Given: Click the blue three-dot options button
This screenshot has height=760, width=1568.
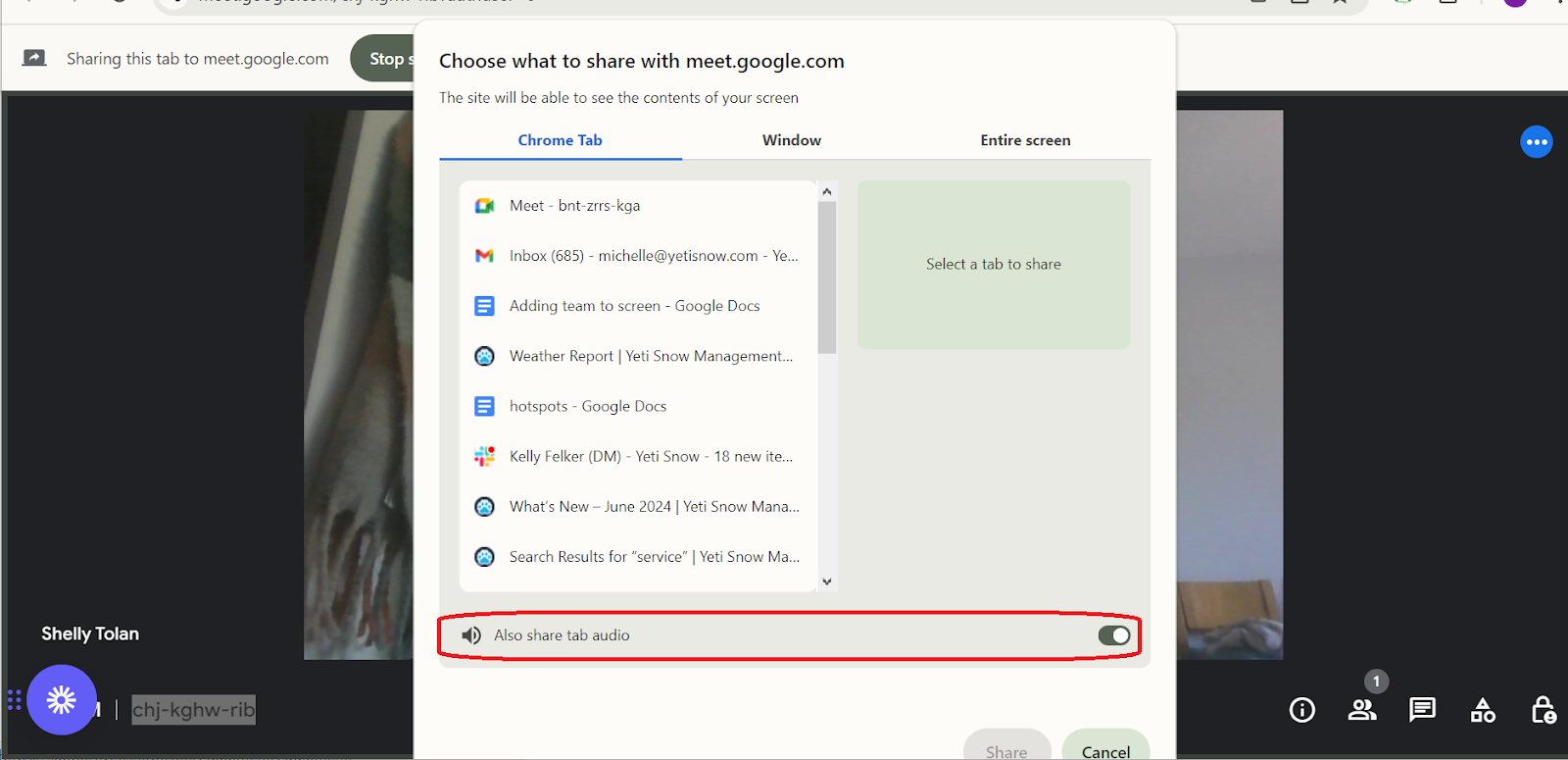Looking at the screenshot, I should tap(1536, 142).
